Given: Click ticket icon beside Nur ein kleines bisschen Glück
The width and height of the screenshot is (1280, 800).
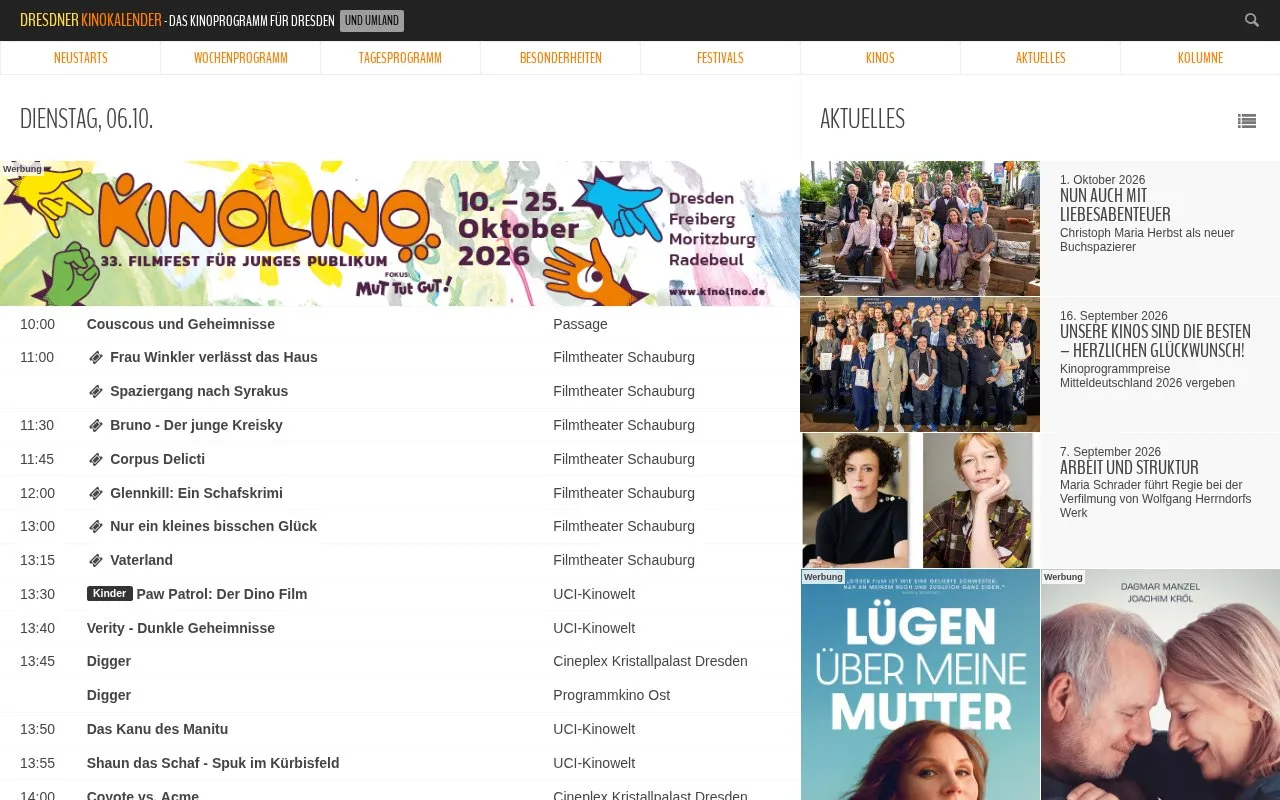Looking at the screenshot, I should 96,526.
